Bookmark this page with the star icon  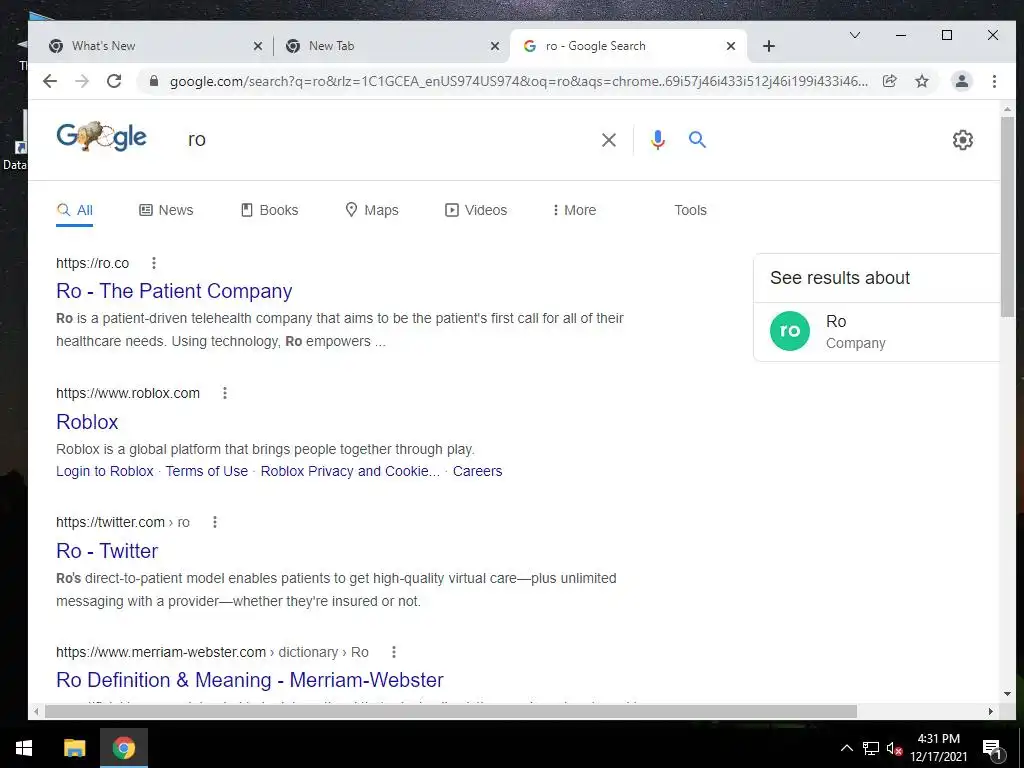[x=921, y=81]
